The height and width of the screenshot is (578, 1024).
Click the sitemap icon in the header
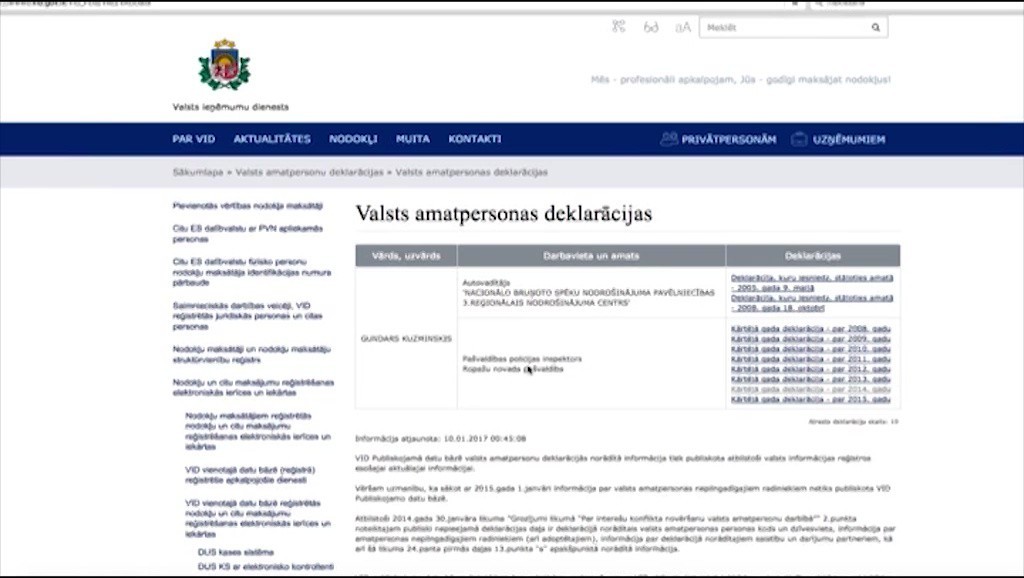618,27
